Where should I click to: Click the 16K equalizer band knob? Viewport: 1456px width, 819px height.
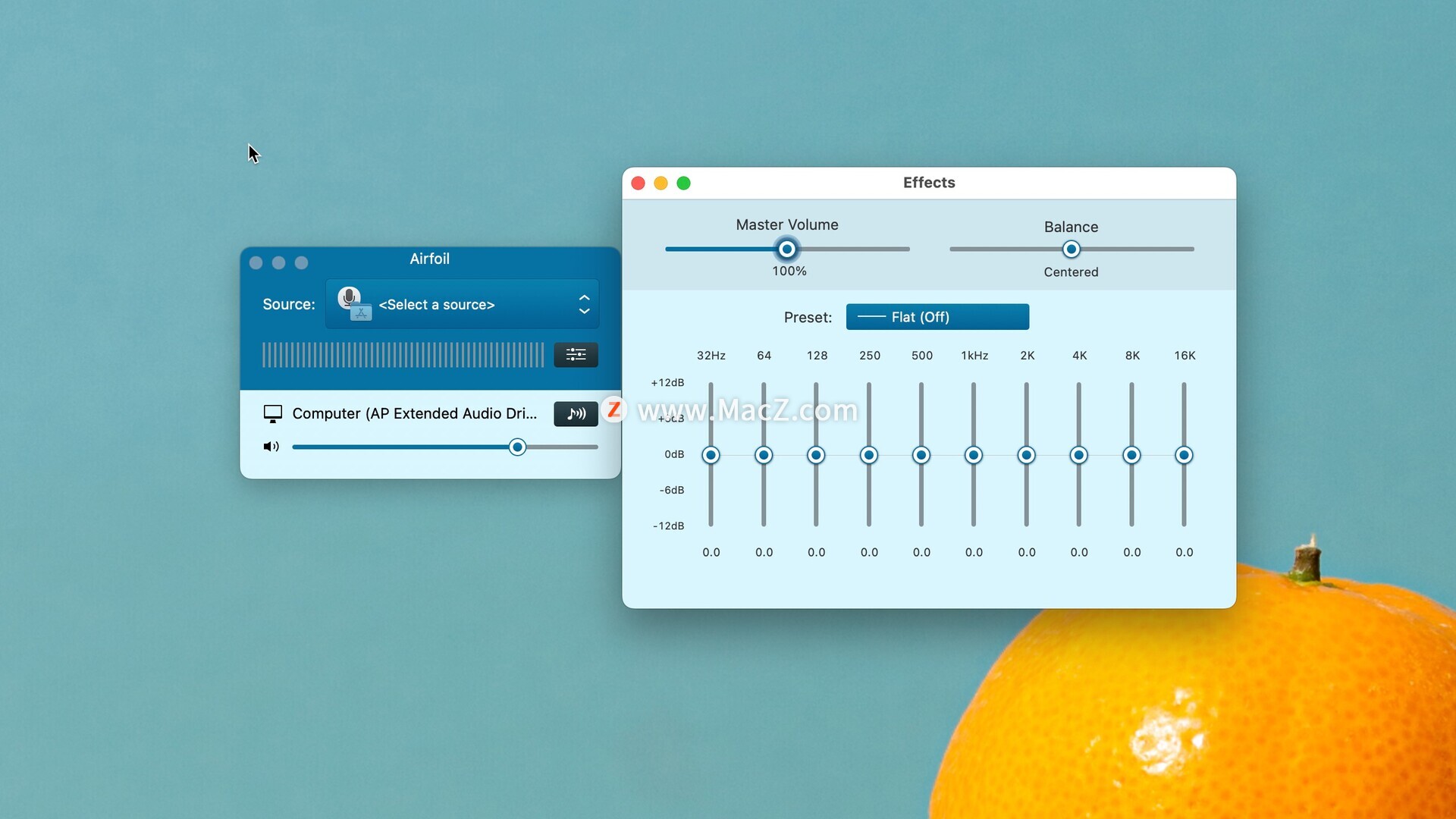click(x=1184, y=455)
